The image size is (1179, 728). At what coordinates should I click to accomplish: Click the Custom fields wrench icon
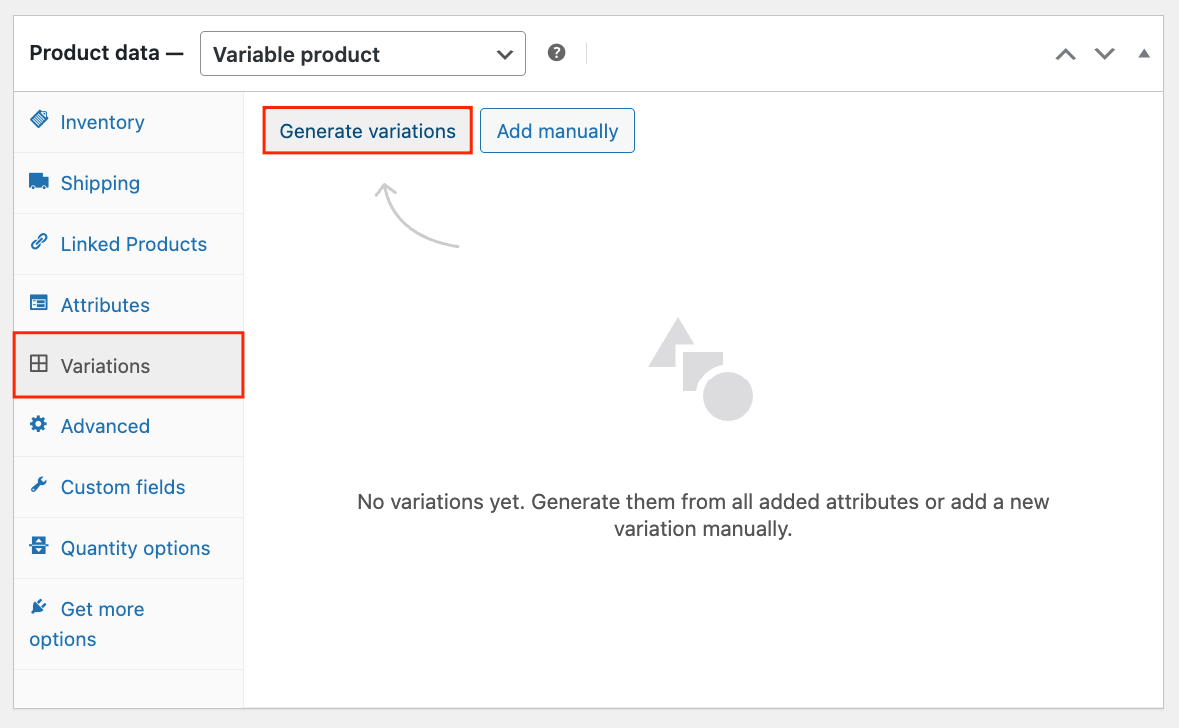[x=39, y=484]
